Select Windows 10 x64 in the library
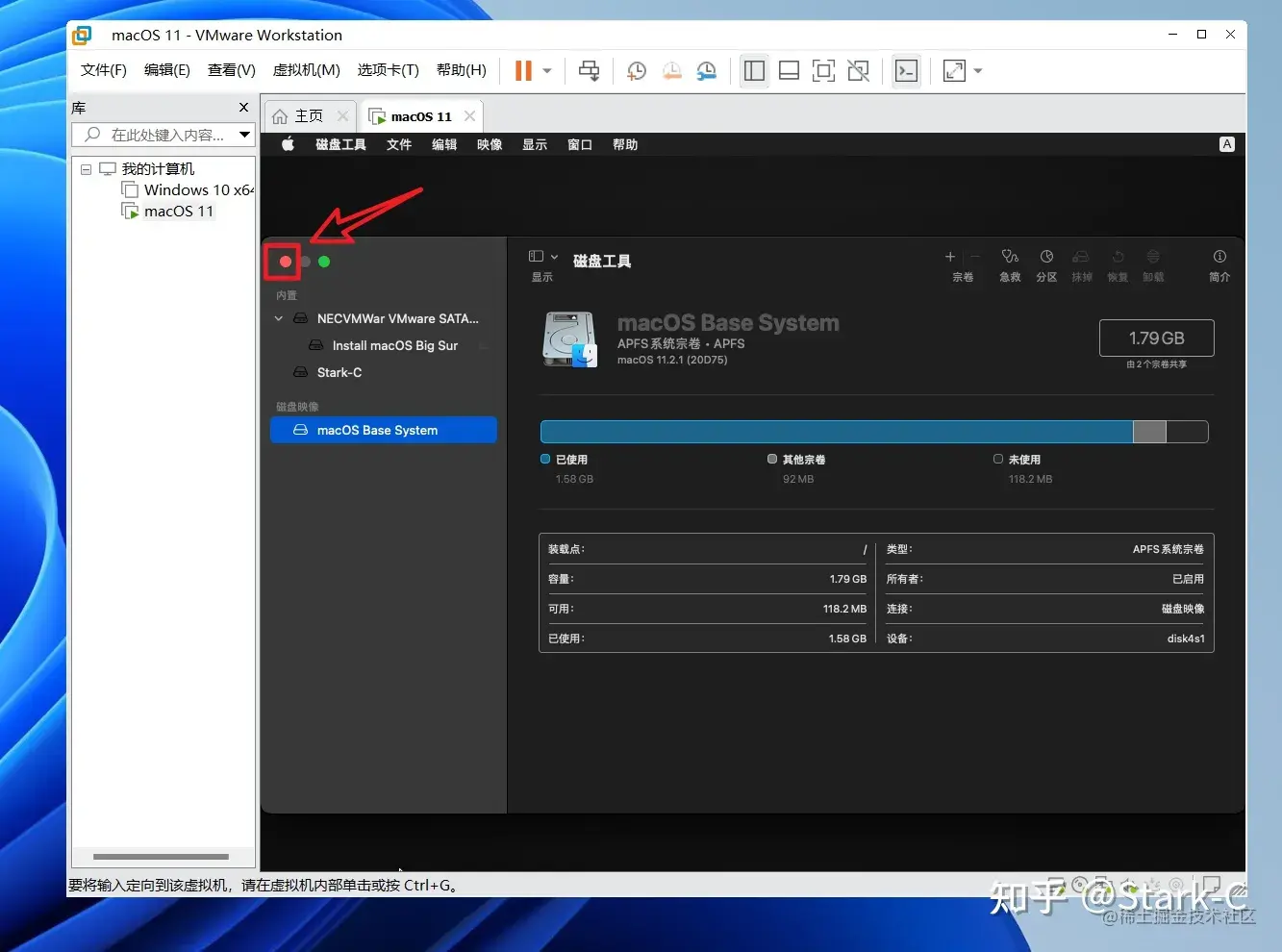The height and width of the screenshot is (952, 1282). click(x=198, y=190)
